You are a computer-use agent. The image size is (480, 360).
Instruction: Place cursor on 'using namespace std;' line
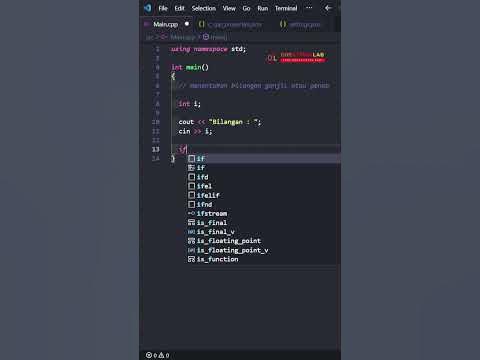pyautogui.click(x=208, y=49)
